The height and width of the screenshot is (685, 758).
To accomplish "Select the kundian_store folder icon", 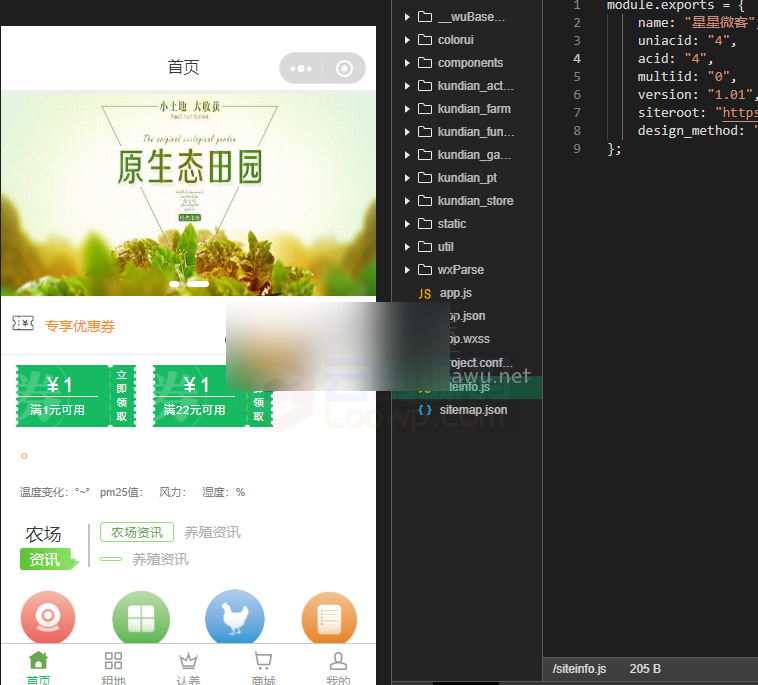I will 425,200.
